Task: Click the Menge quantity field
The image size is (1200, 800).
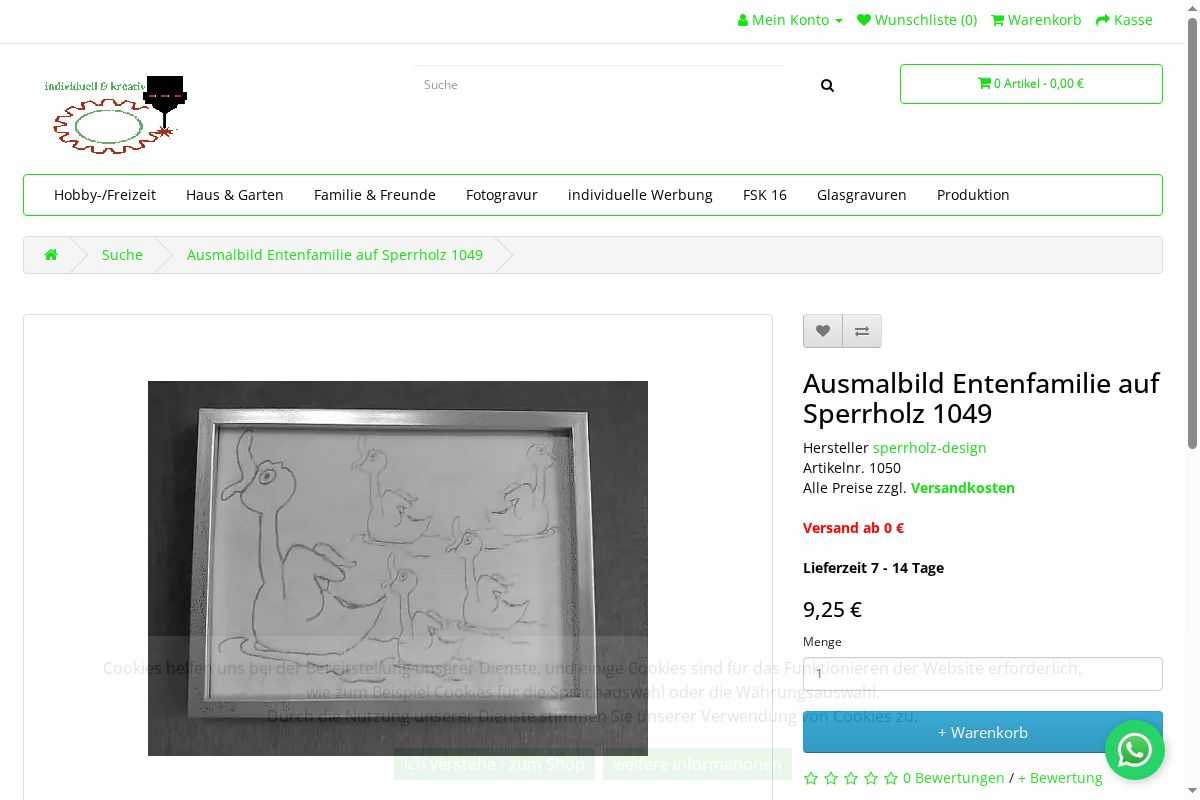Action: click(x=983, y=674)
